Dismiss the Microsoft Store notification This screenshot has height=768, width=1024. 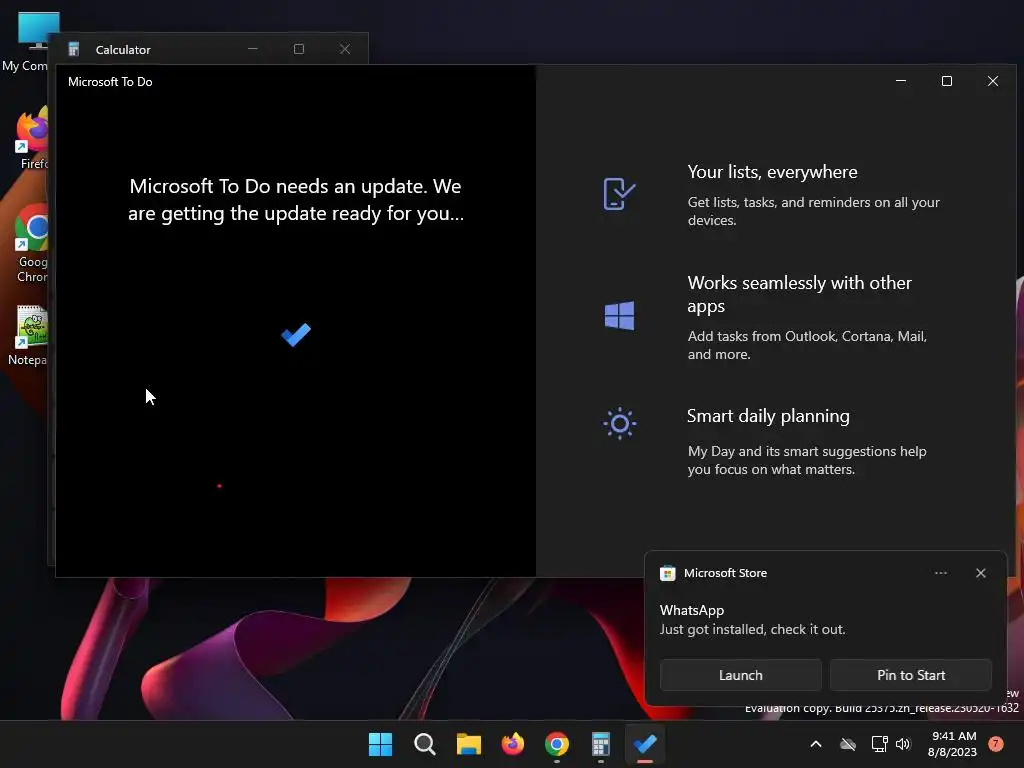click(980, 573)
